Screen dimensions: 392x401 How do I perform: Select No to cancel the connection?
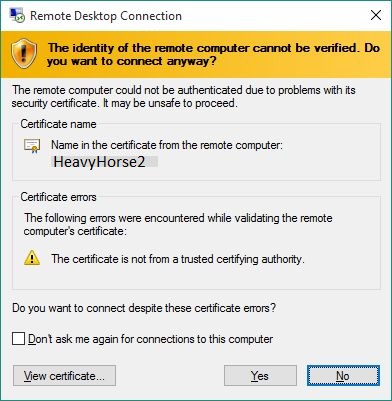tap(343, 376)
